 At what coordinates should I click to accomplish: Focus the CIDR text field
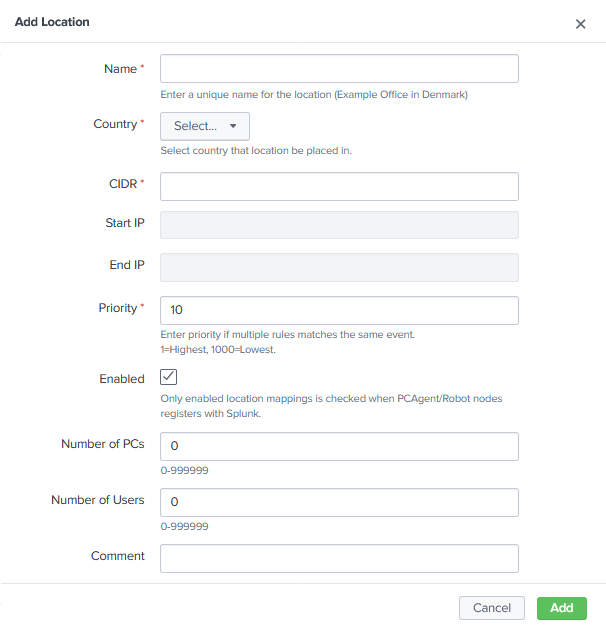339,187
